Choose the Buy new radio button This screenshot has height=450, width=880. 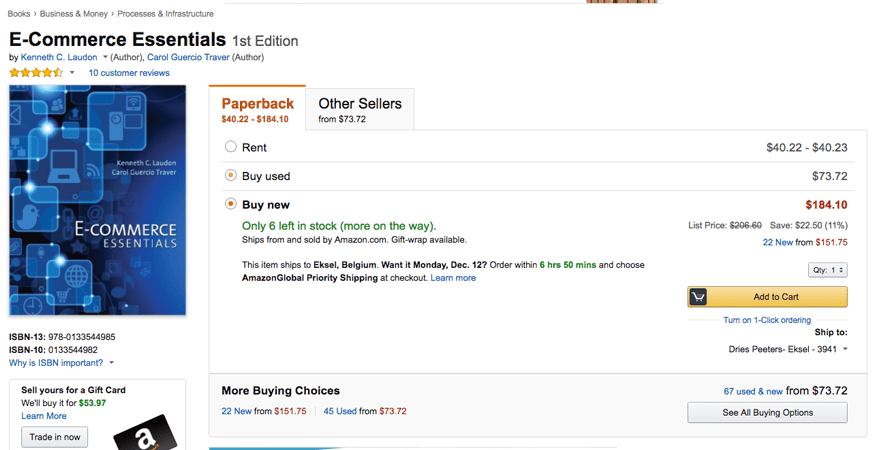point(231,204)
